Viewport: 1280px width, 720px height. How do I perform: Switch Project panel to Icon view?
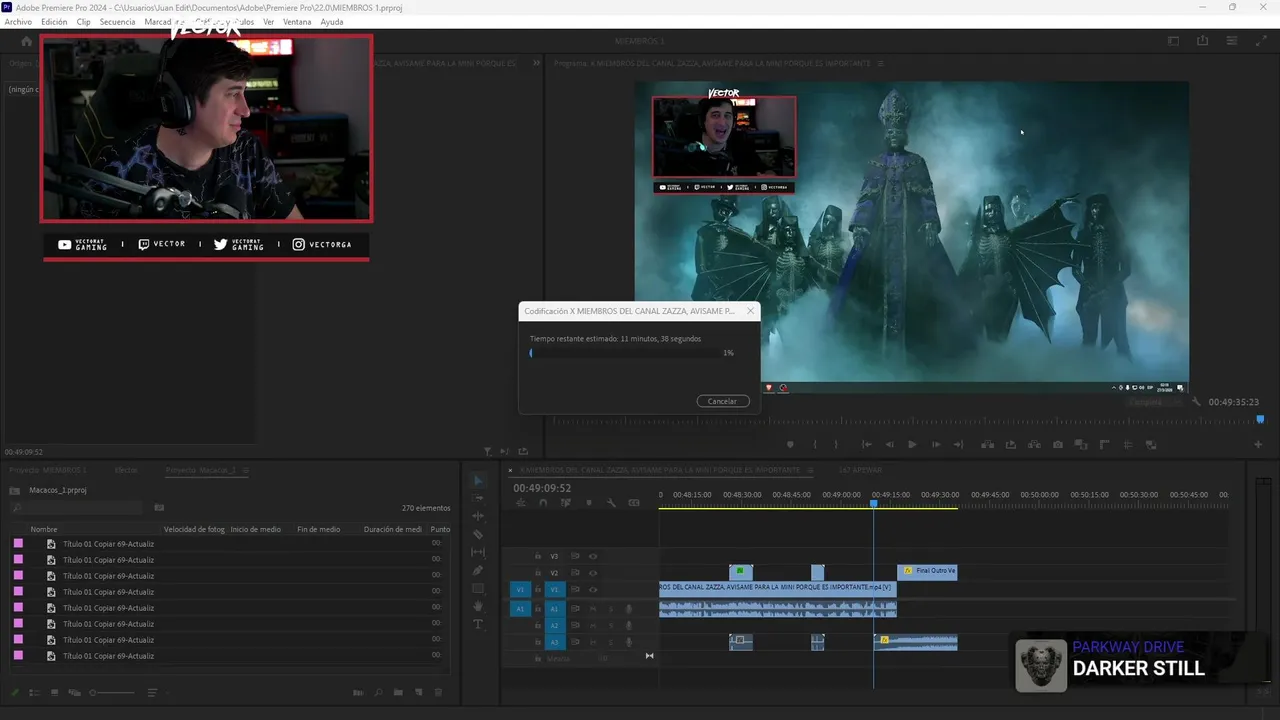point(54,692)
